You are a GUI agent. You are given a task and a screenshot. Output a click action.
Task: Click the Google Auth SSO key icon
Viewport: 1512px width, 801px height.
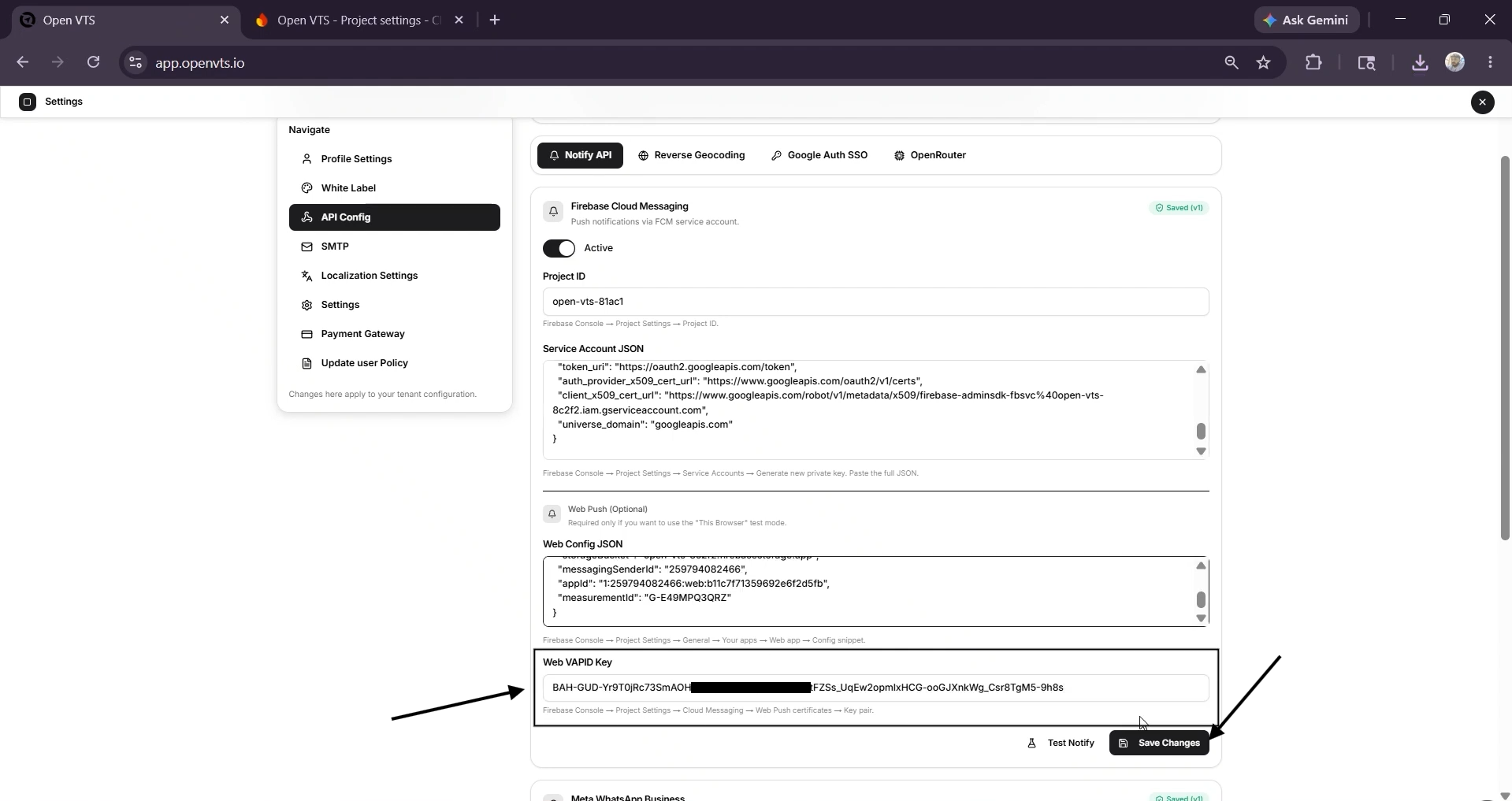click(x=776, y=156)
